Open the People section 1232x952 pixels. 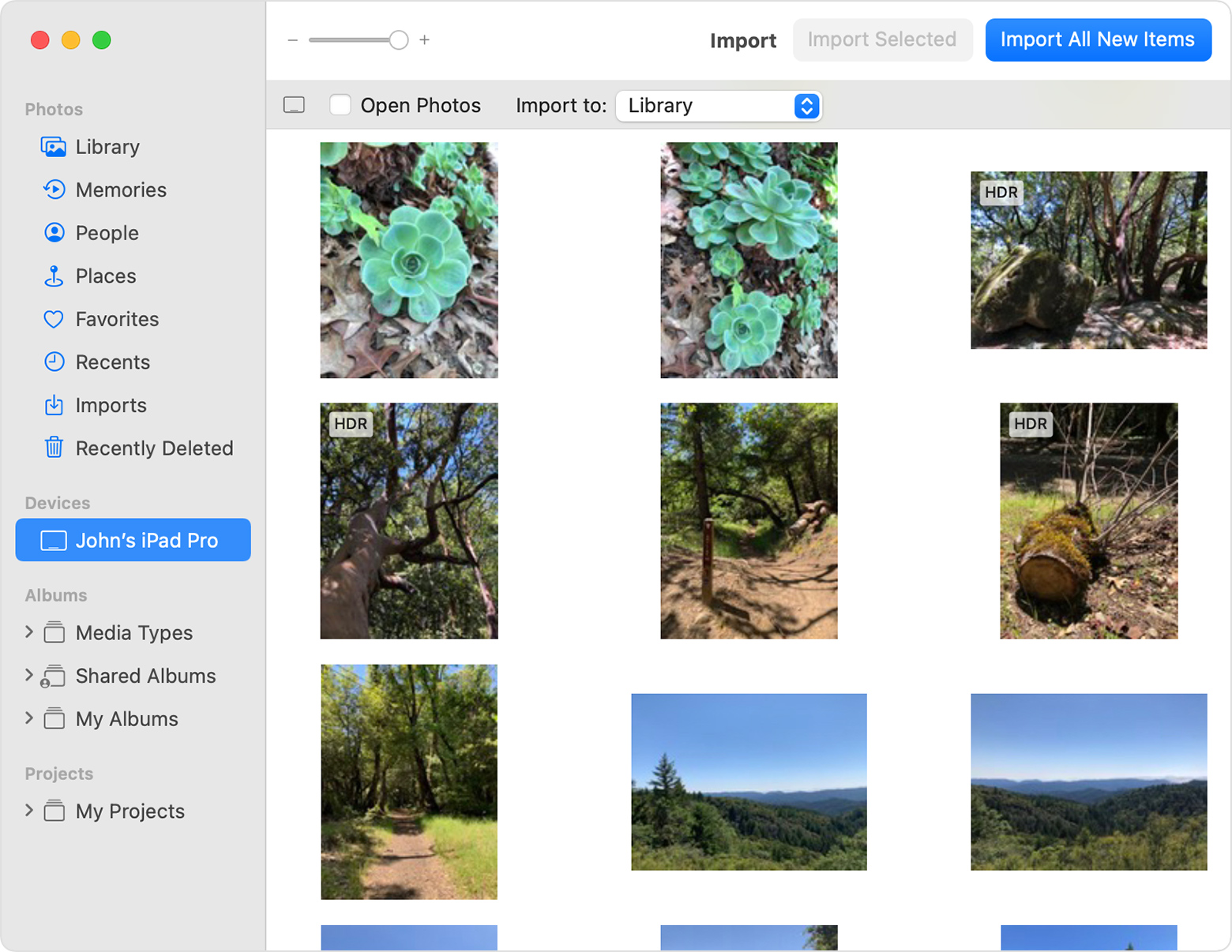click(107, 233)
